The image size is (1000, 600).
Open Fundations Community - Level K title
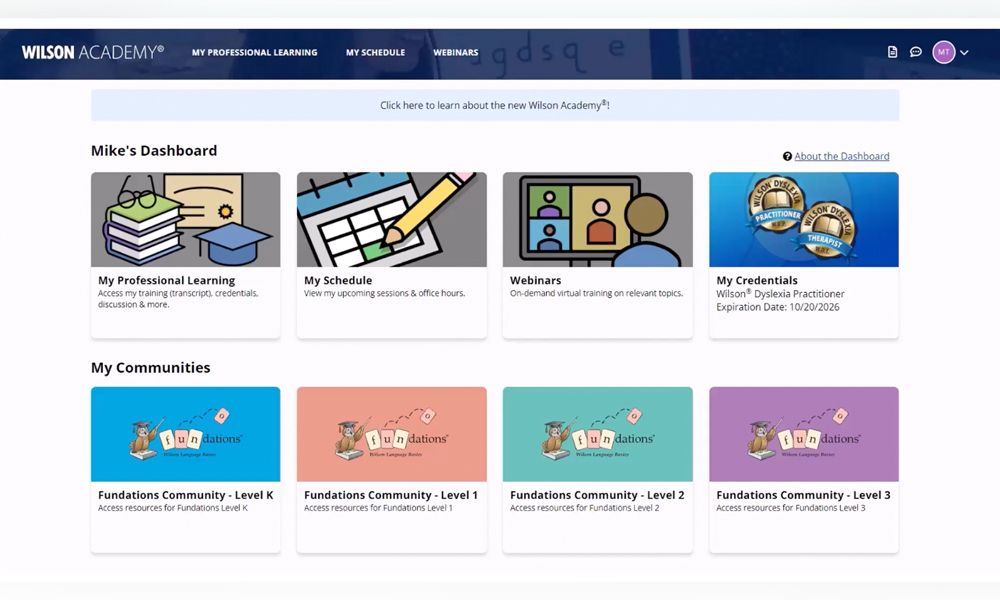tap(186, 495)
